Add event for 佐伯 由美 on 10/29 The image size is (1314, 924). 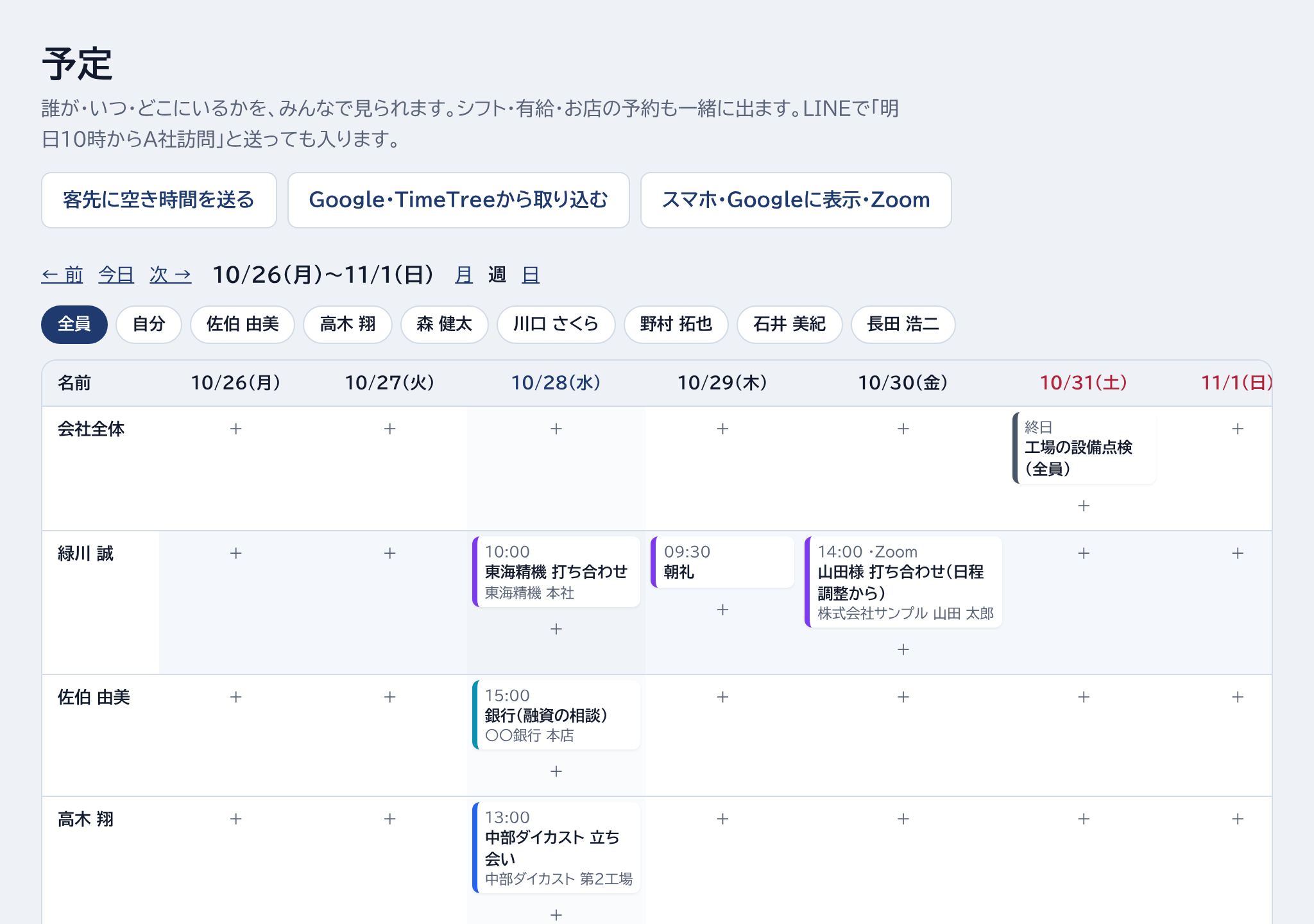pyautogui.click(x=722, y=697)
